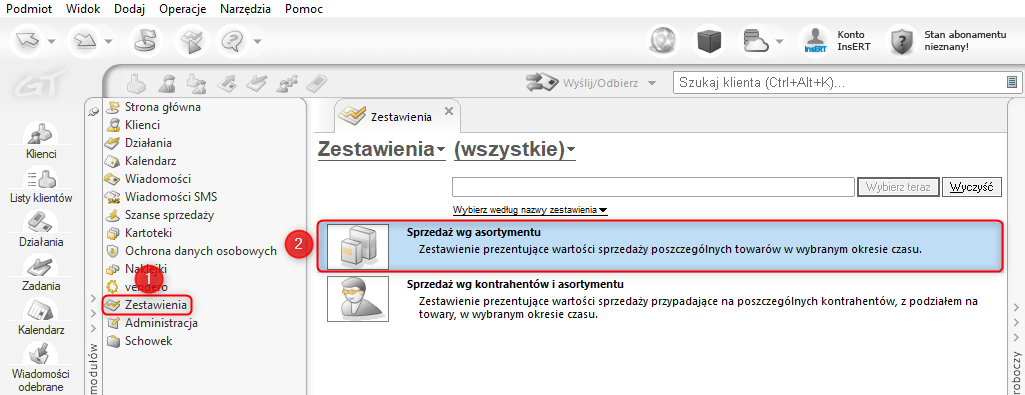Expand the help icon dropdown arrow
This screenshot has width=1025, height=395.
[x=258, y=42]
